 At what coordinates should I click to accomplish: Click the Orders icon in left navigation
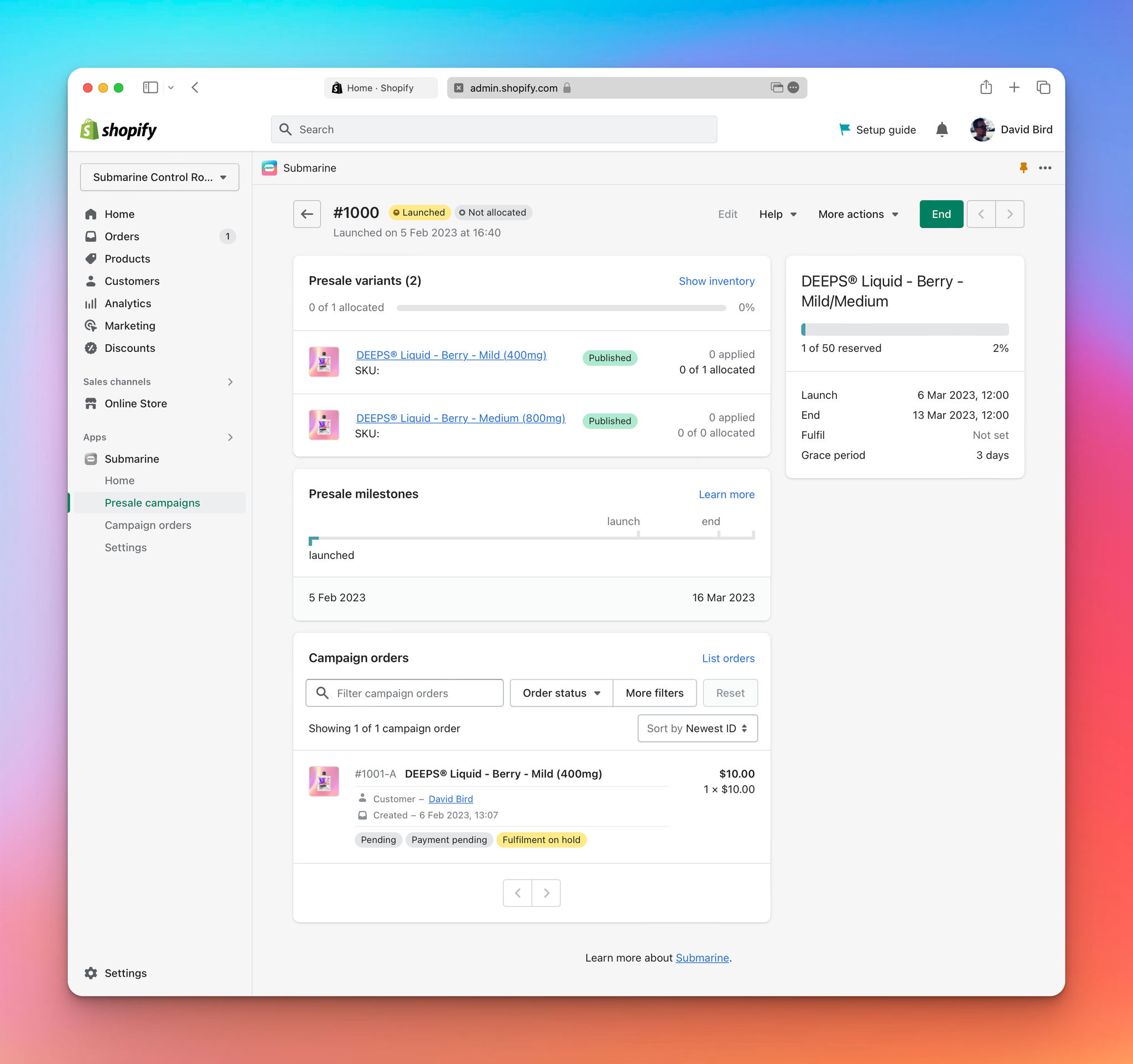[x=91, y=235]
